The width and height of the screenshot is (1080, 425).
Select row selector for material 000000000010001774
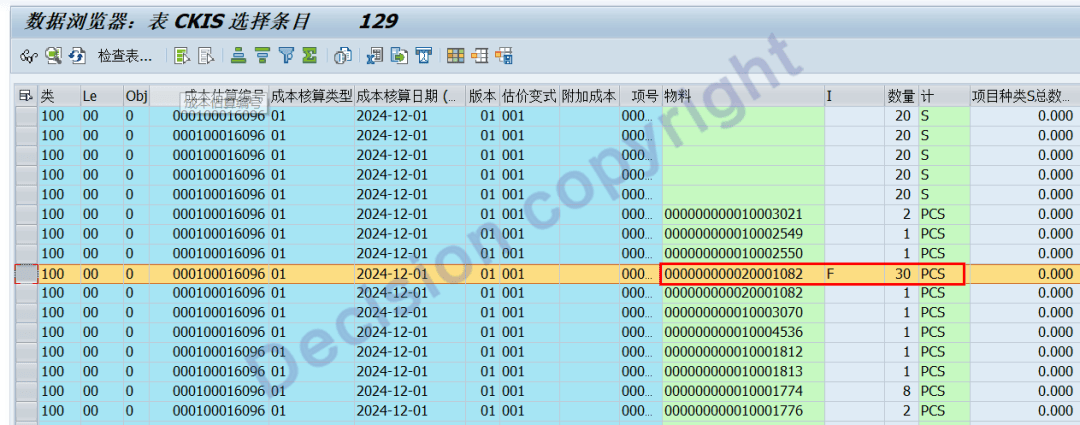pyautogui.click(x=25, y=391)
